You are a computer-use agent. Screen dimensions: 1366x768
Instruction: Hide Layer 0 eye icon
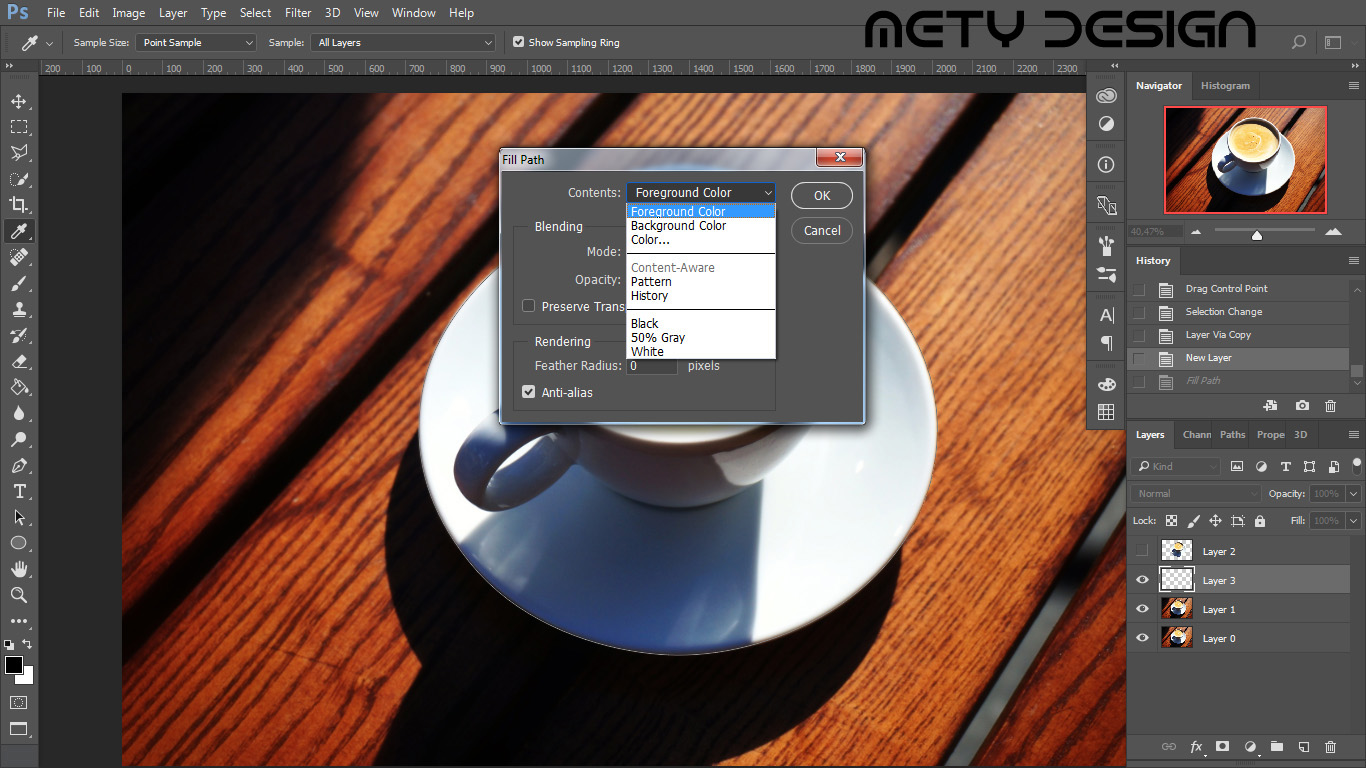point(1142,638)
